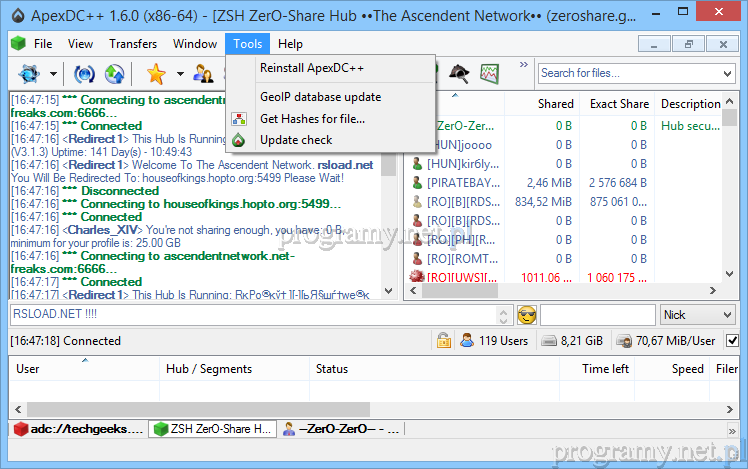Click the Favorite Users toolbar icon
Image resolution: width=748 pixels, height=469 pixels.
(x=204, y=73)
